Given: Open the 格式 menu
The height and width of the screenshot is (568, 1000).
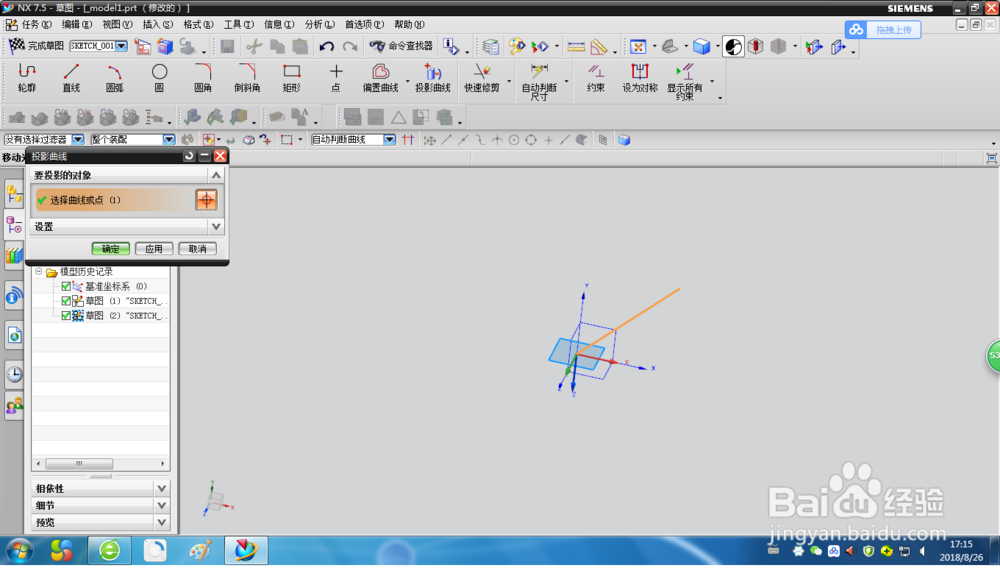Looking at the screenshot, I should click(198, 24).
